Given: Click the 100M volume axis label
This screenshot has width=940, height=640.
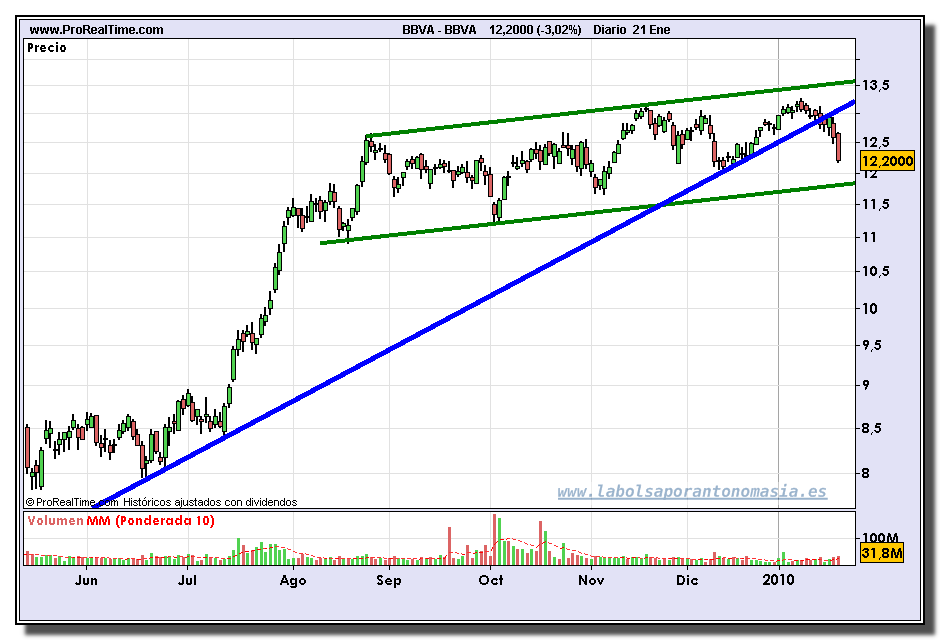Looking at the screenshot, I should (880, 538).
